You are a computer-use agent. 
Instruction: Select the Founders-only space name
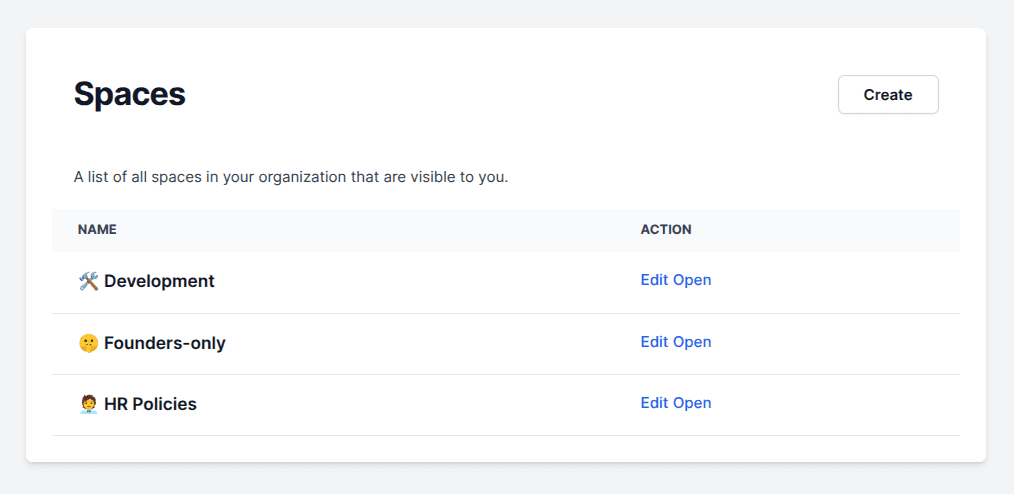[165, 344]
